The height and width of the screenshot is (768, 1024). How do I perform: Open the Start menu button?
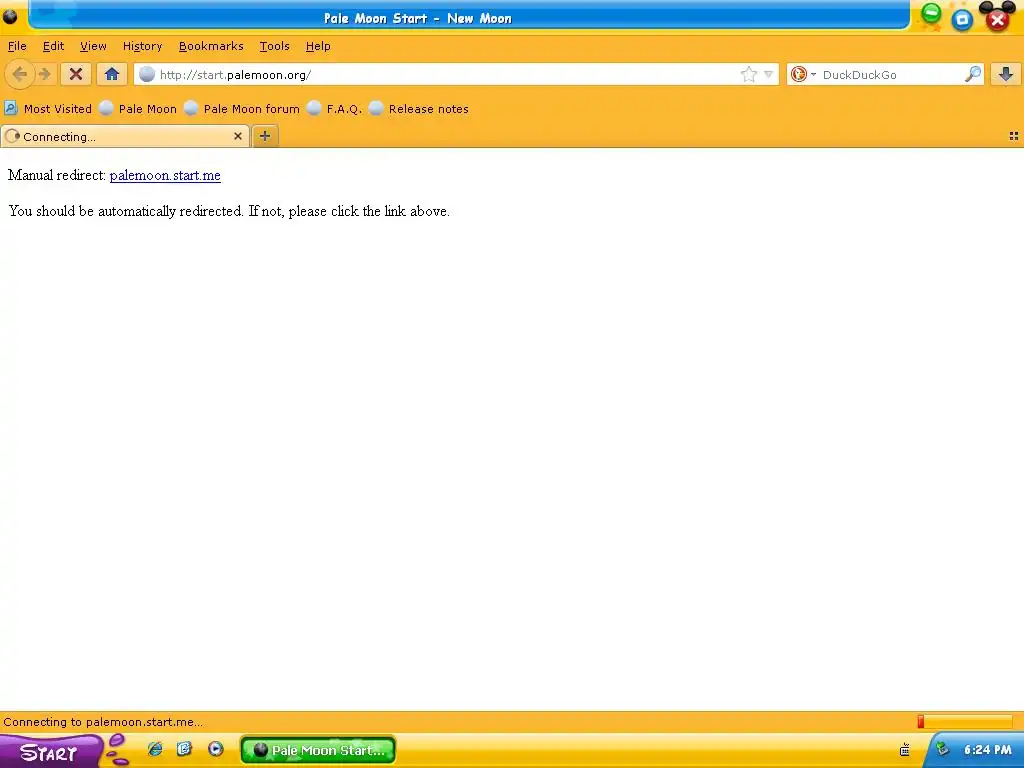[x=50, y=751]
